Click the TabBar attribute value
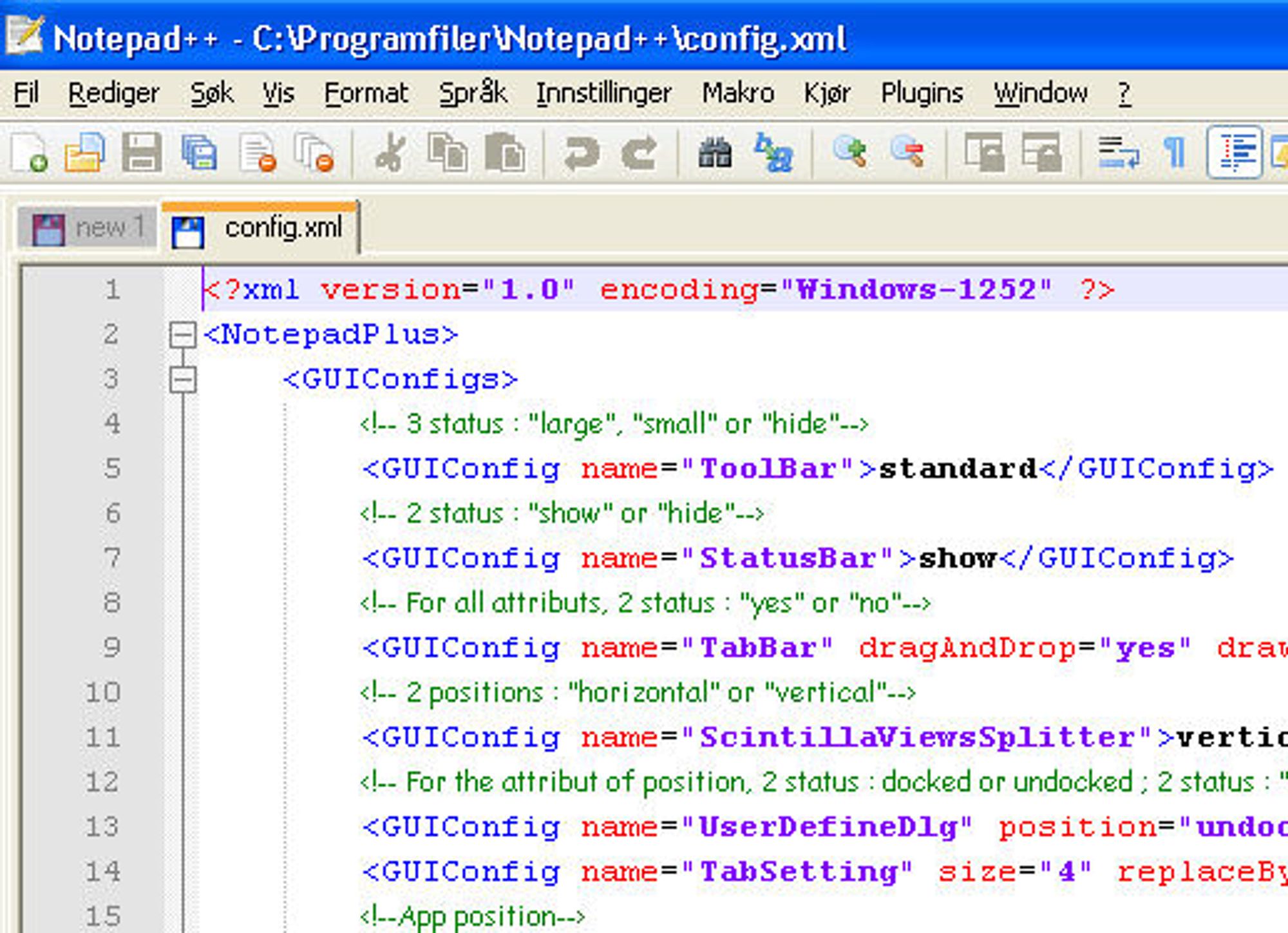Image resolution: width=1288 pixels, height=933 pixels. coord(758,648)
